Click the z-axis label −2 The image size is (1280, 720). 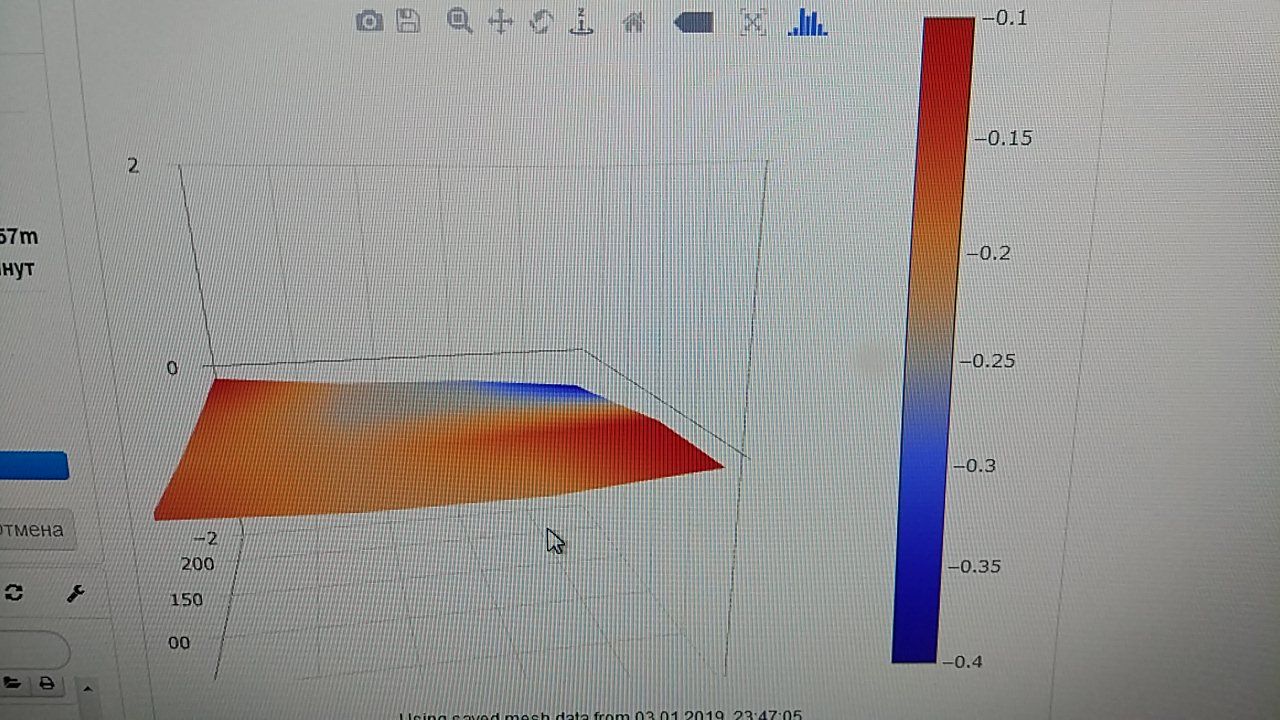click(x=204, y=538)
